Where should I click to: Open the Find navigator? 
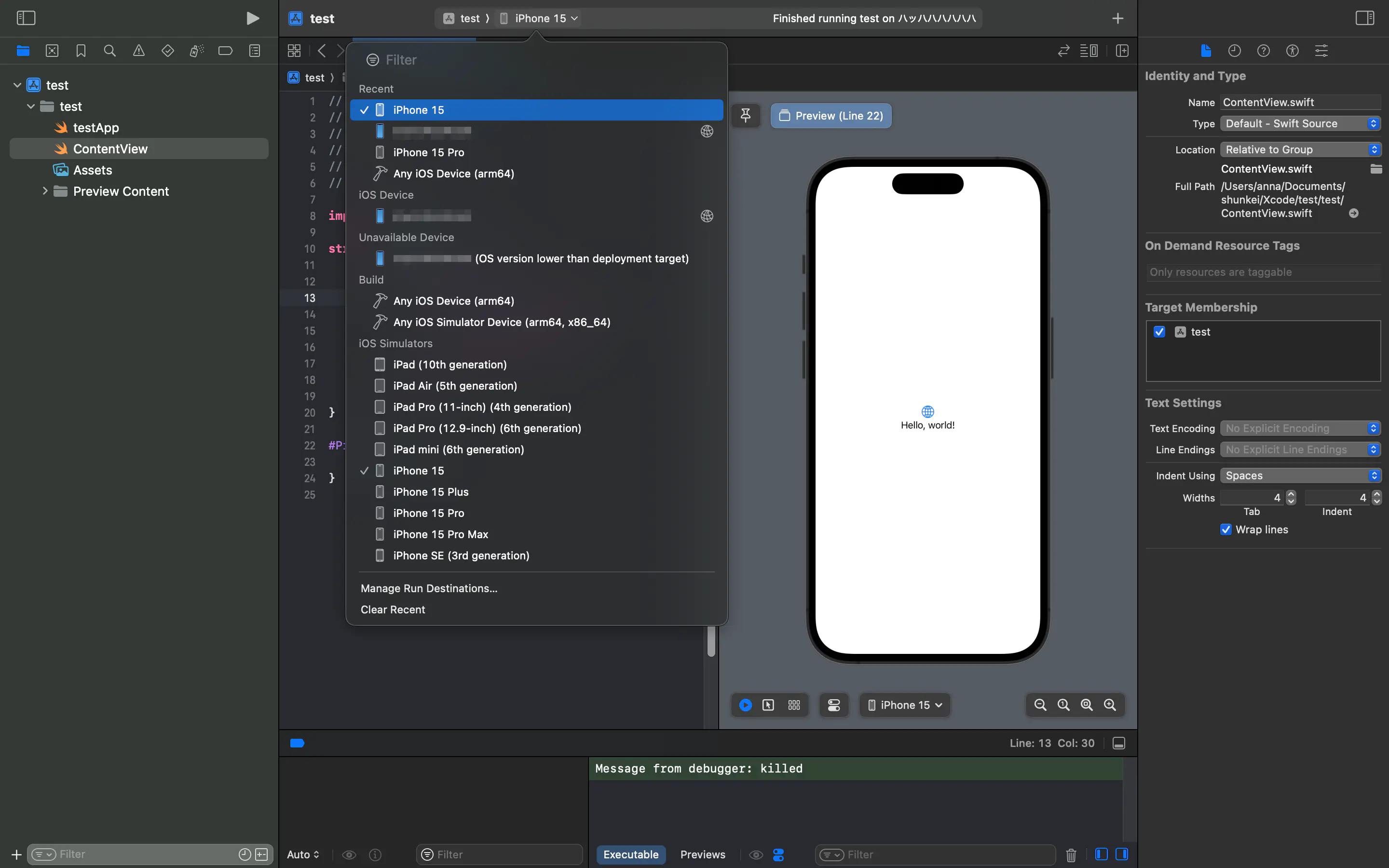click(x=109, y=51)
